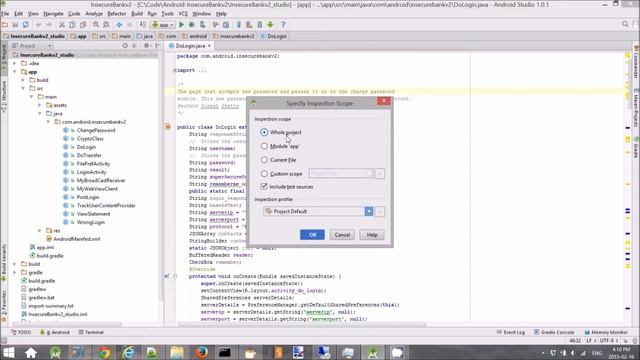Click the OK button in dialog

pyautogui.click(x=312, y=235)
